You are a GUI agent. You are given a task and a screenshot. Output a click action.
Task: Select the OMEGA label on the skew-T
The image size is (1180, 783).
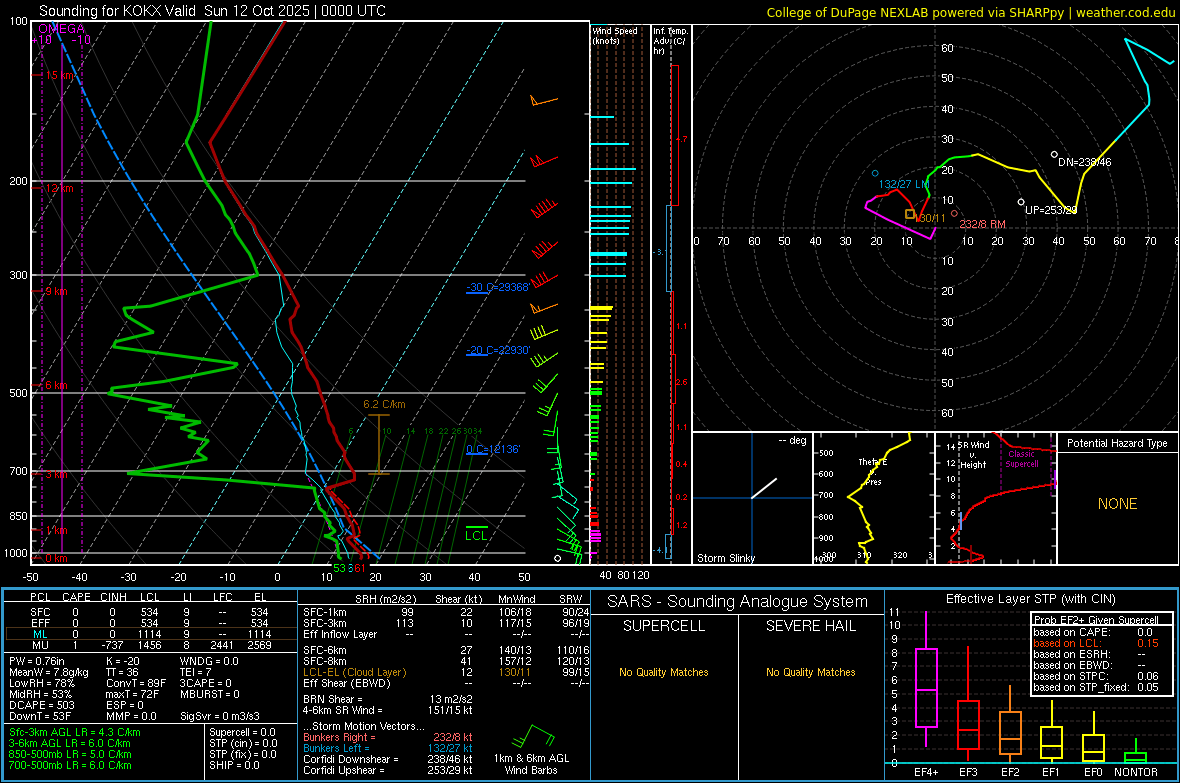(x=62, y=29)
